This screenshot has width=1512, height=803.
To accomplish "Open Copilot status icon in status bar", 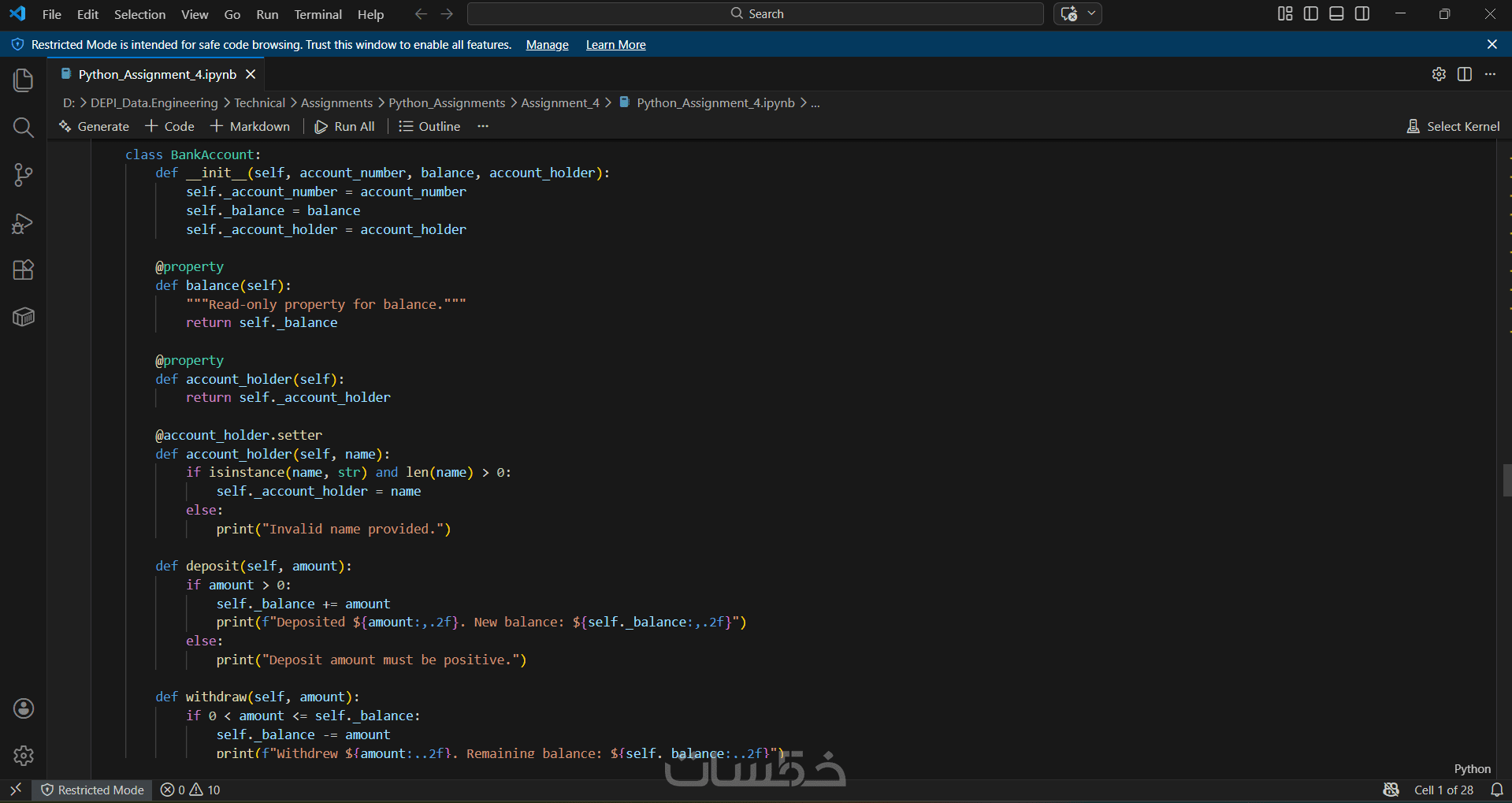I will (x=1391, y=790).
